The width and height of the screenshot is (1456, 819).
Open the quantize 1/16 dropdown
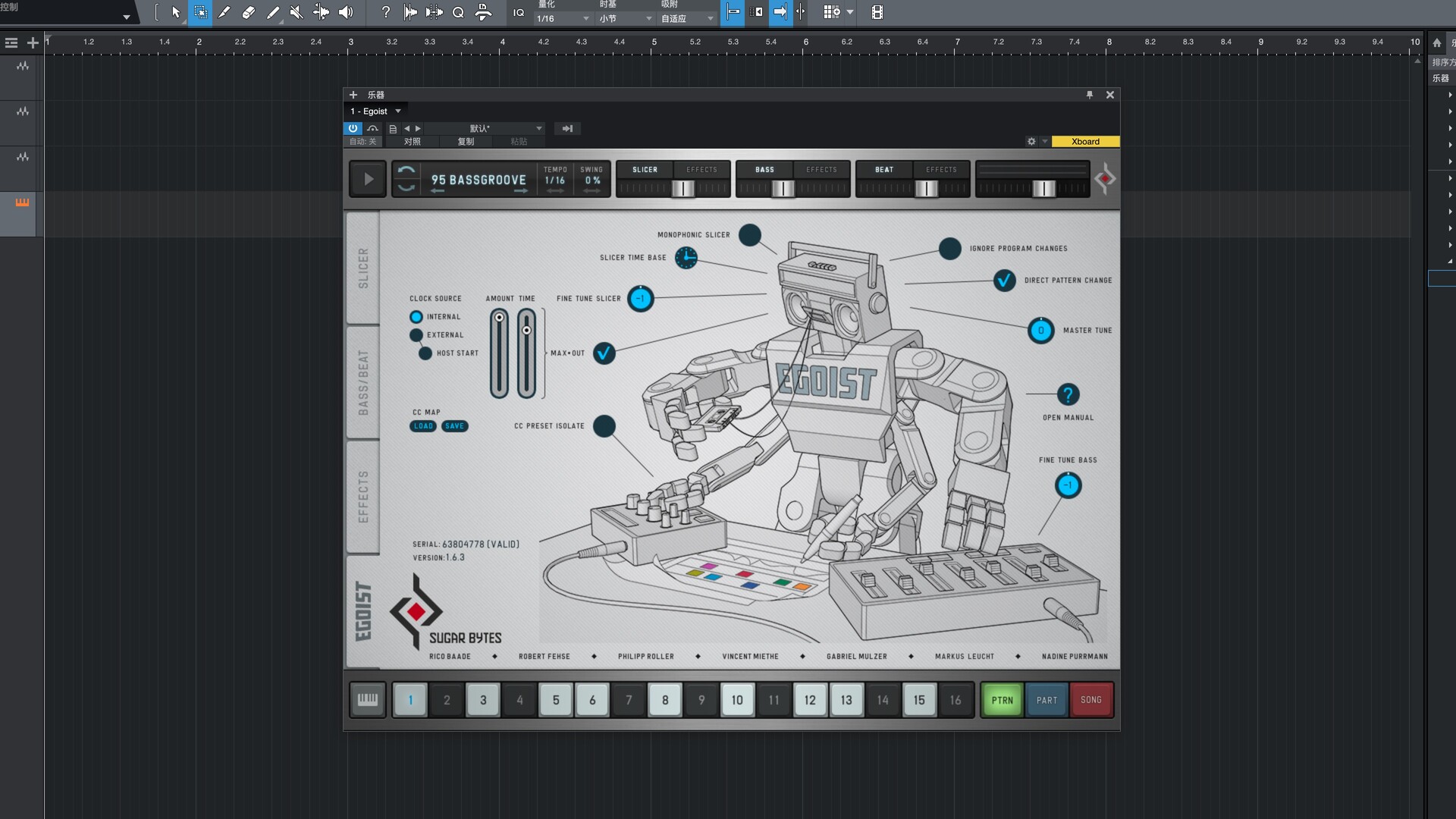tap(563, 18)
